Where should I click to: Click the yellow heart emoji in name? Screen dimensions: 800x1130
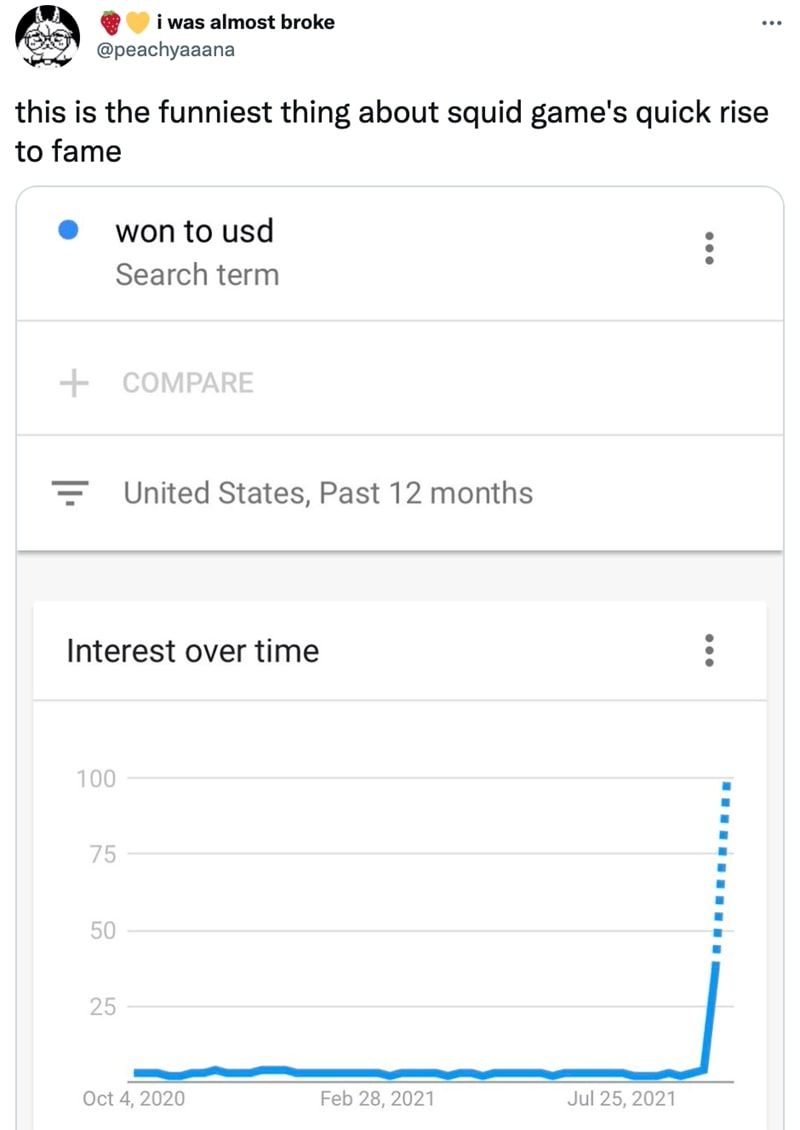(x=137, y=22)
